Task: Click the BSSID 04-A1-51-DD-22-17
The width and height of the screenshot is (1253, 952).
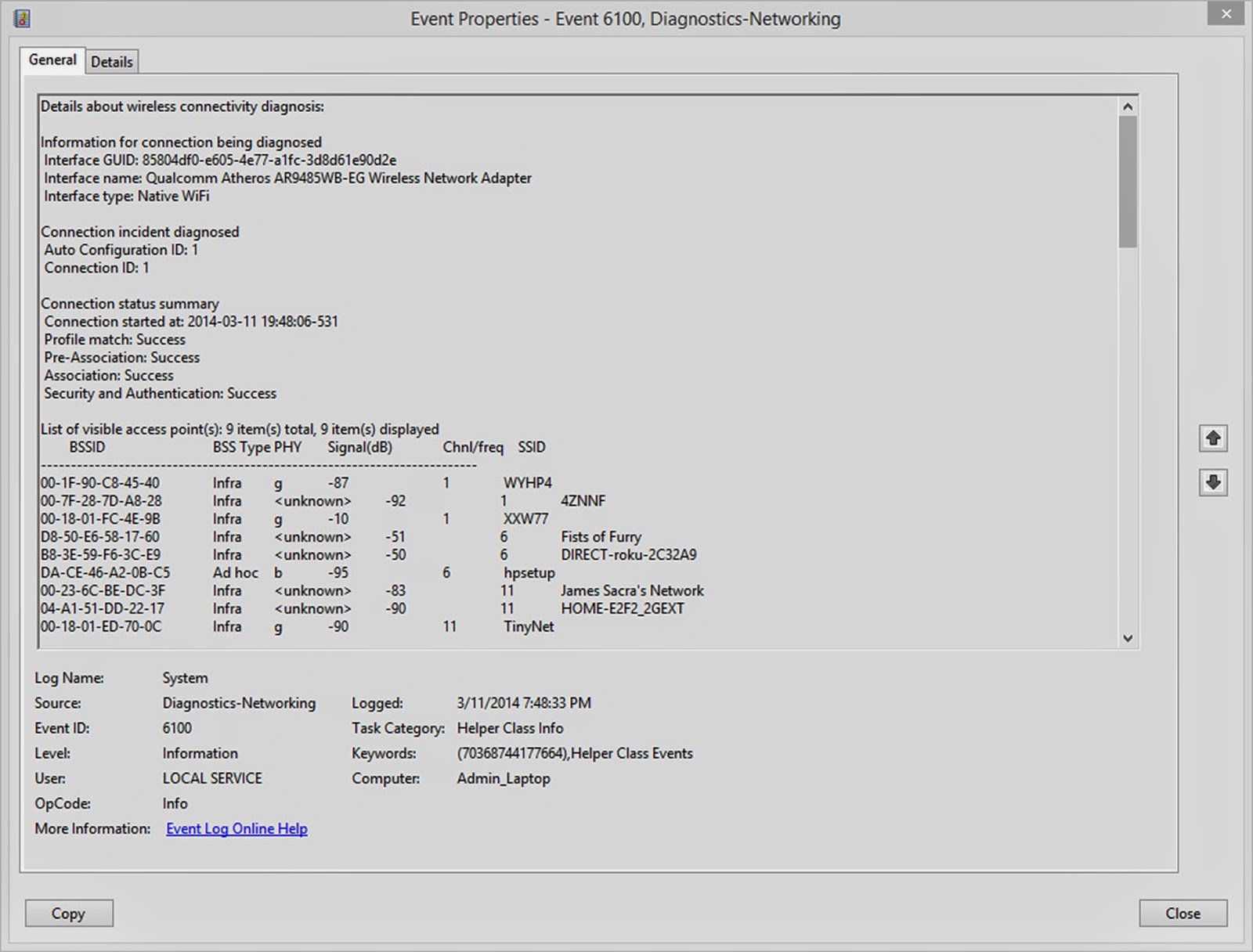Action: [103, 609]
